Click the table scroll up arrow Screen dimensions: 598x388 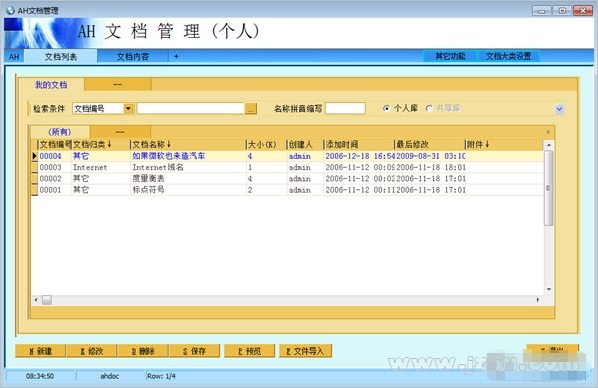click(548, 145)
